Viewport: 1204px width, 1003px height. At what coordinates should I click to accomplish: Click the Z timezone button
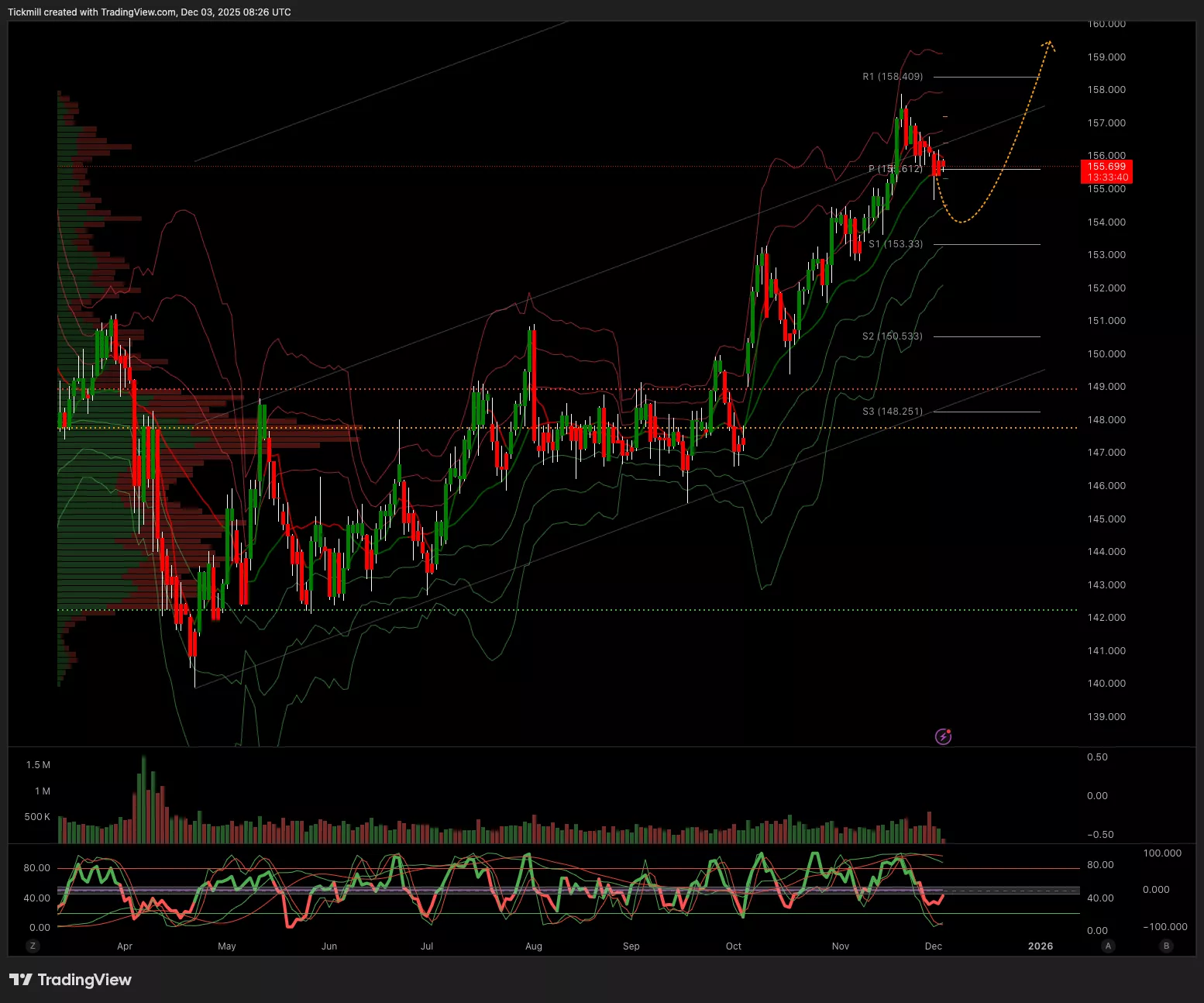(x=33, y=946)
